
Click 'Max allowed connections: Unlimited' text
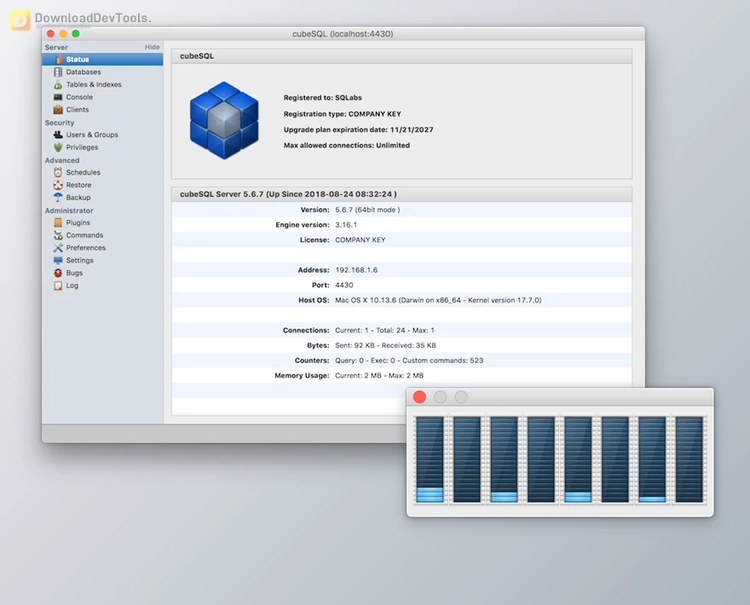pos(346,145)
